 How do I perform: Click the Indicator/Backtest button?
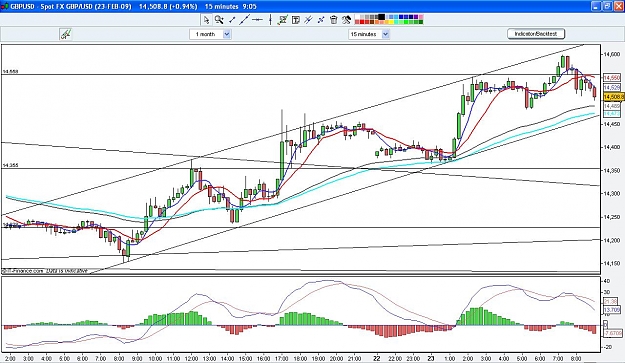[536, 34]
